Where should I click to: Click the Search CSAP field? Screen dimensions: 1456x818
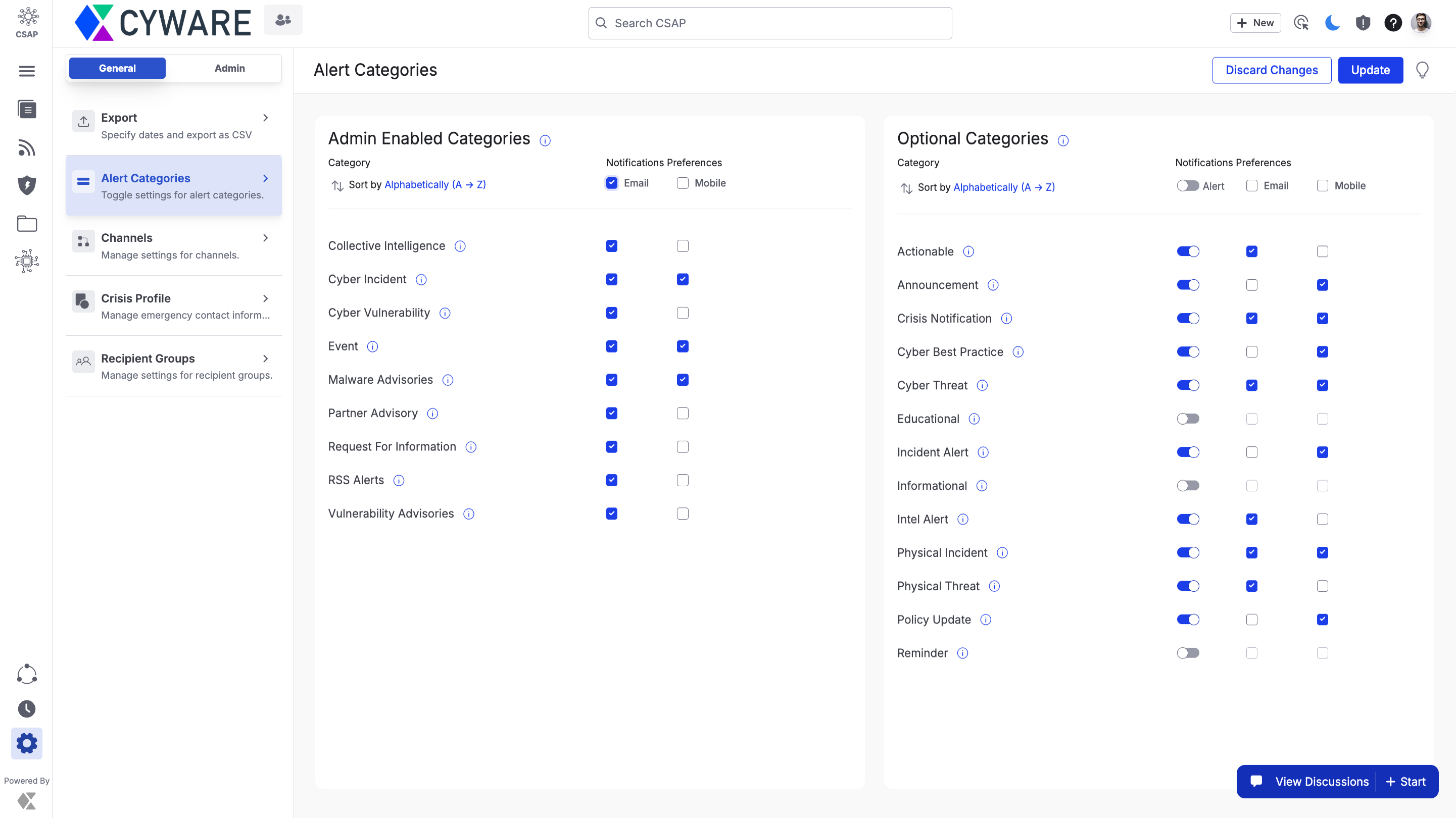coord(770,23)
